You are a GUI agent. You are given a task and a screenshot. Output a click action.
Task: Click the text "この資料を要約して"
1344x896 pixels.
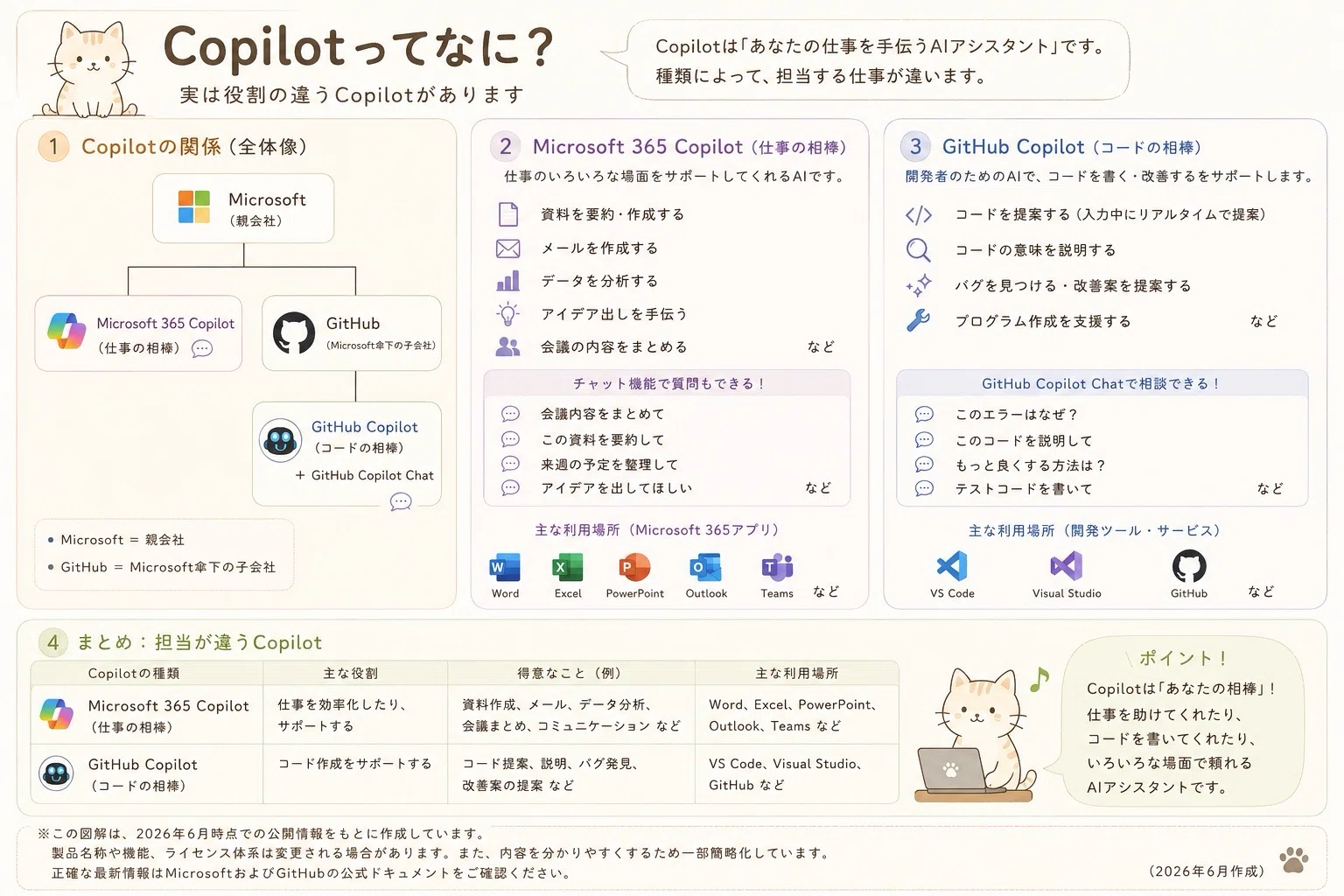click(603, 439)
